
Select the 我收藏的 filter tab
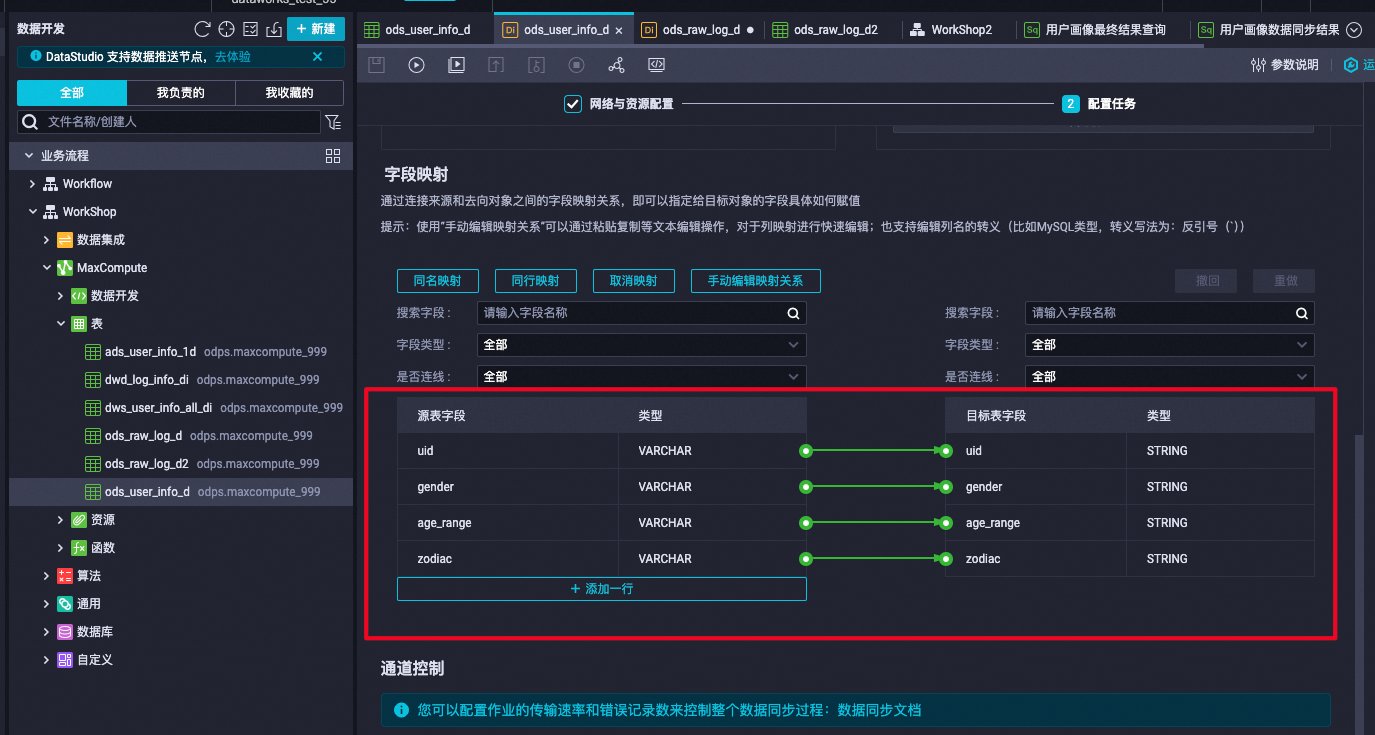click(289, 93)
